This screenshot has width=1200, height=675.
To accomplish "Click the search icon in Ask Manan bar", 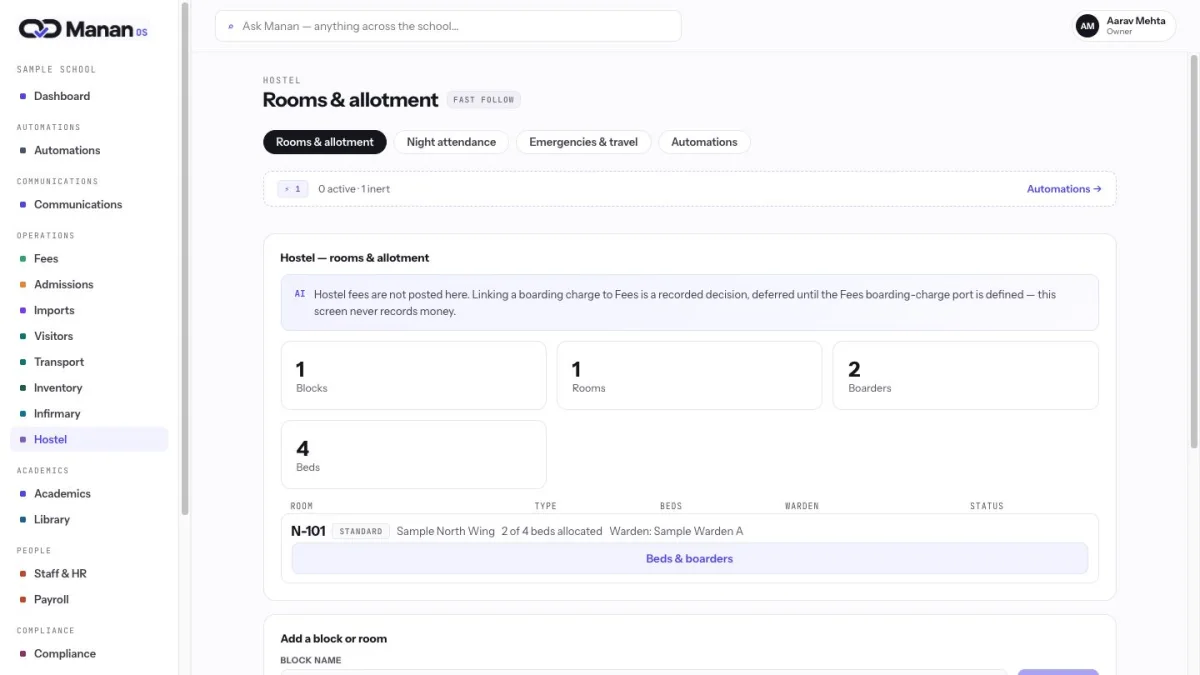I will [x=232, y=26].
